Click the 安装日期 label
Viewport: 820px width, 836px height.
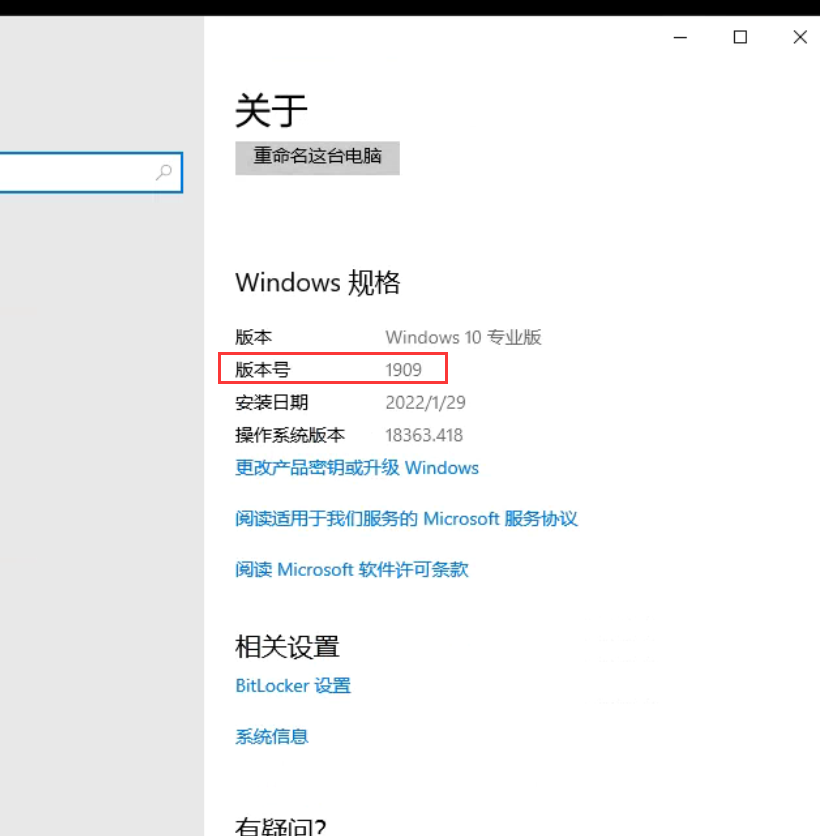(271, 403)
